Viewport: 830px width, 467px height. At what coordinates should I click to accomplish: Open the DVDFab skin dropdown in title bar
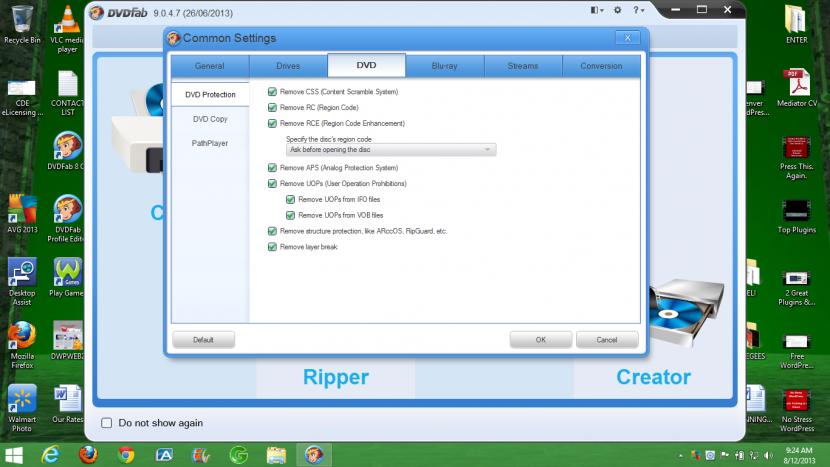(597, 10)
